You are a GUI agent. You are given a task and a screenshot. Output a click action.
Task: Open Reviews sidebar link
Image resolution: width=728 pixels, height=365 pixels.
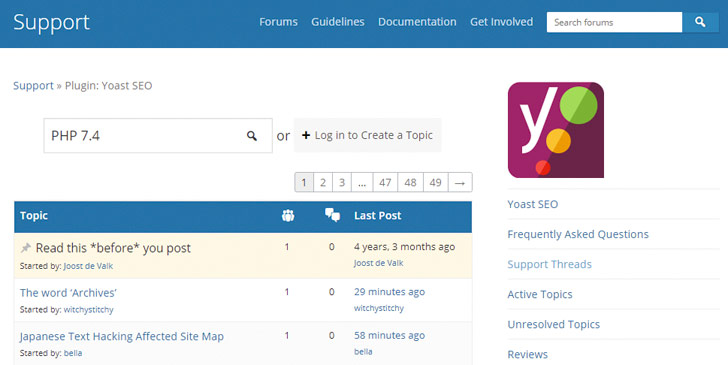coord(527,354)
